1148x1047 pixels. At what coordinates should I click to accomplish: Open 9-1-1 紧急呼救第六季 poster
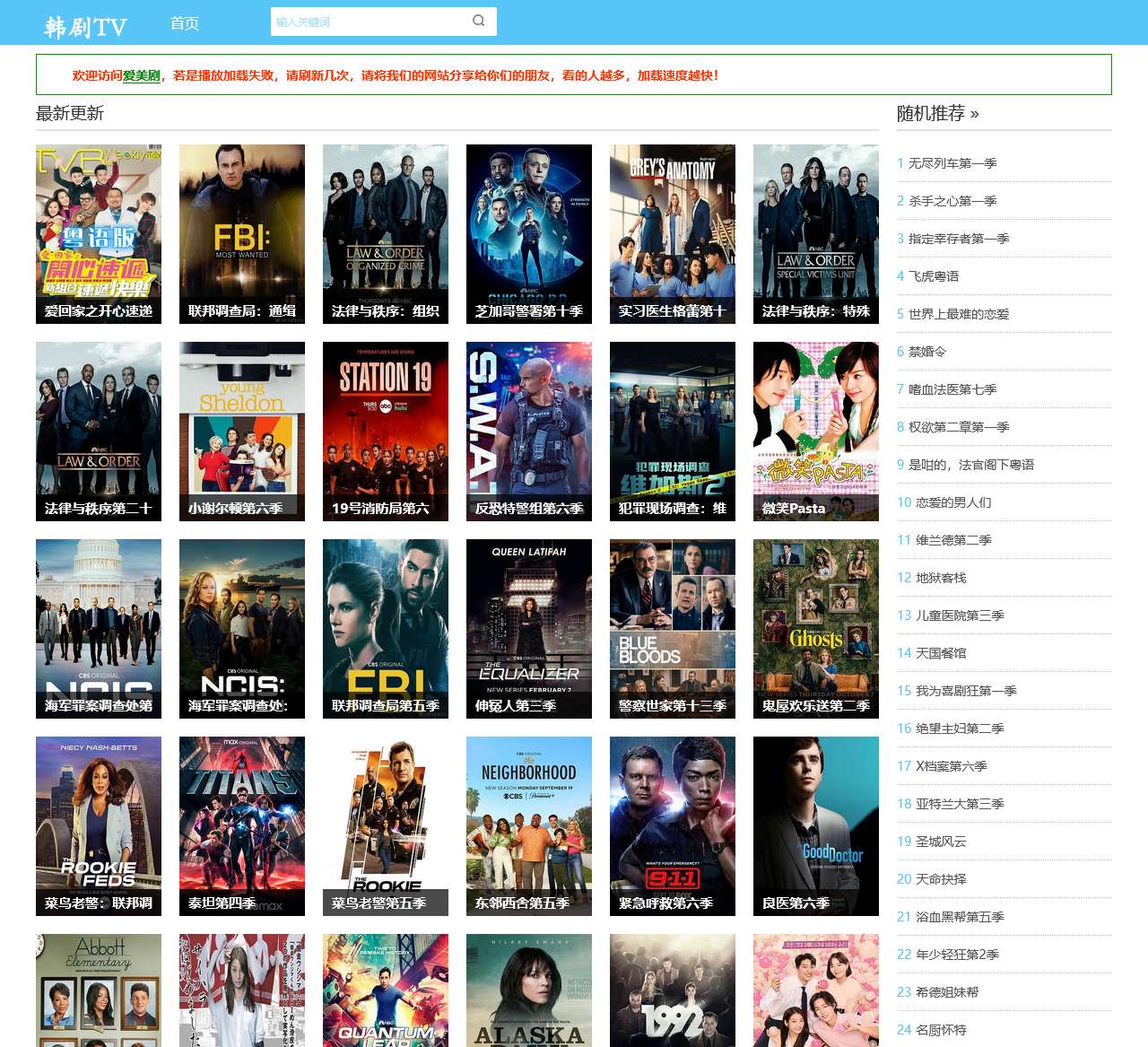pos(673,826)
